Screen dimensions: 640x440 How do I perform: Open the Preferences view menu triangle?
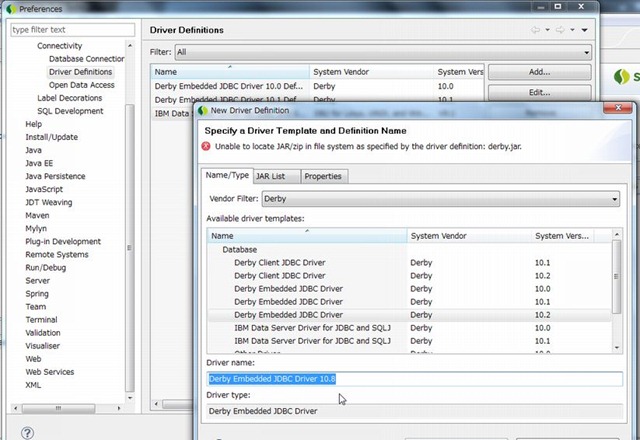click(585, 30)
